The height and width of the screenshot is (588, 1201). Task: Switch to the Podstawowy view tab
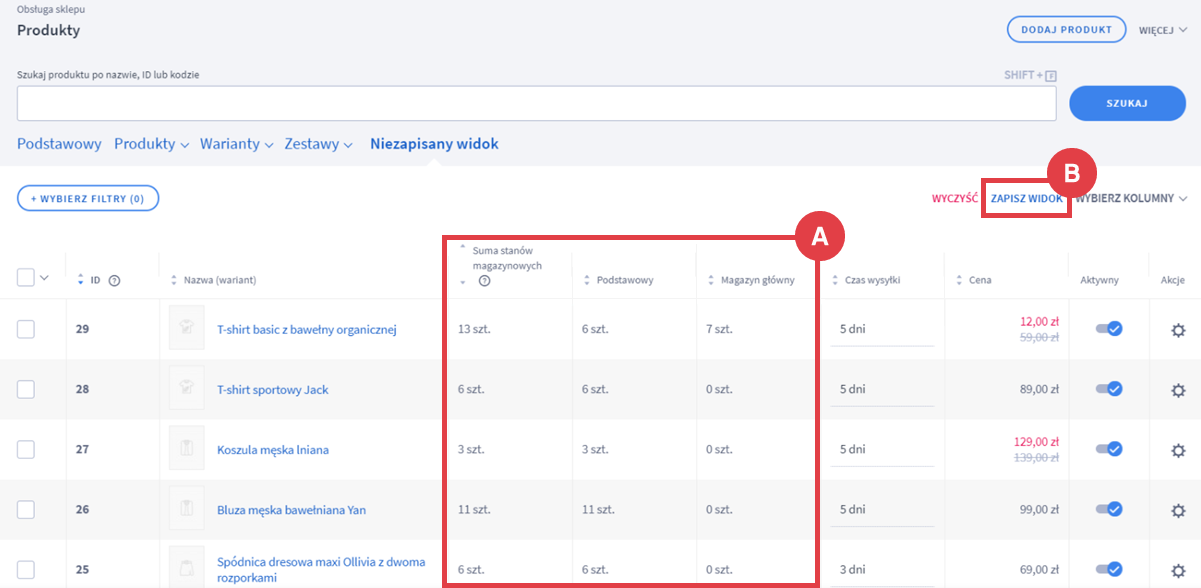click(x=59, y=144)
